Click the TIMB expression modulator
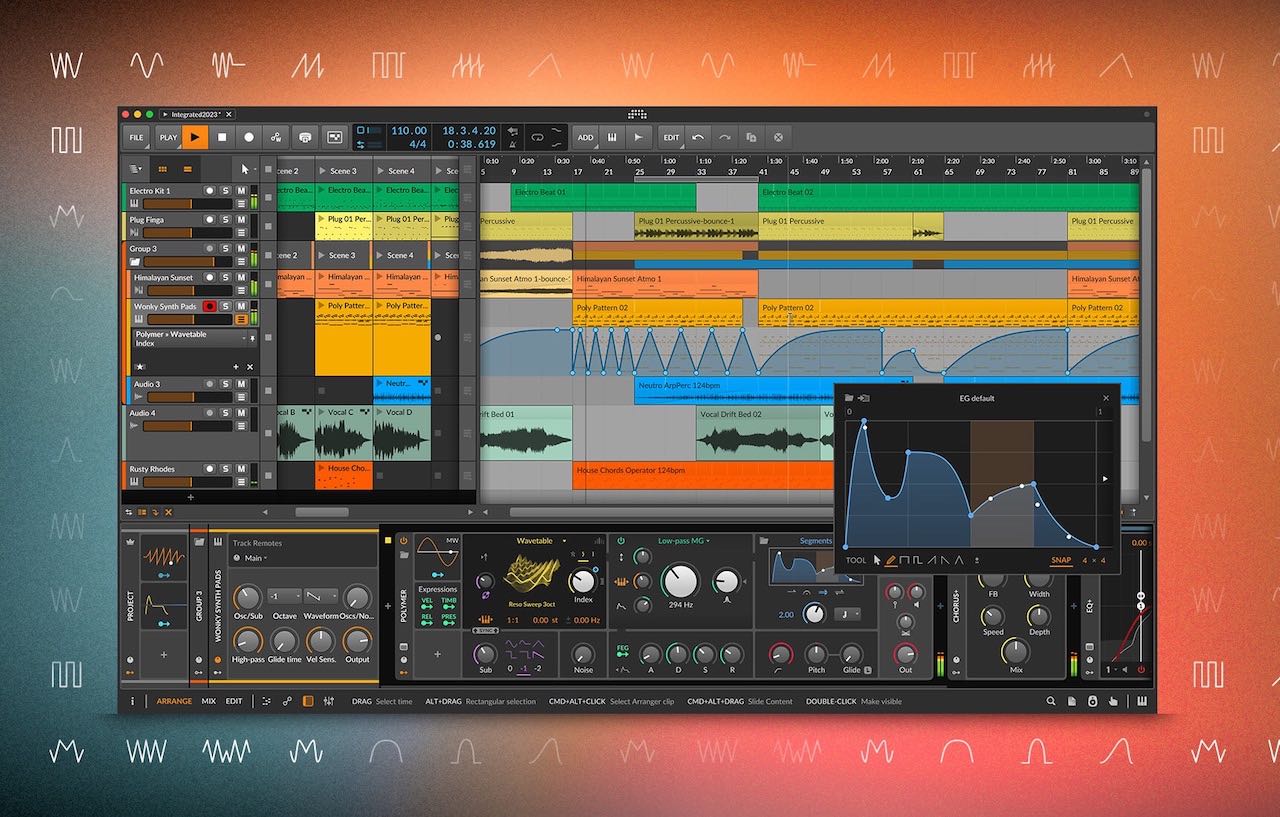The image size is (1280, 817). pos(449,604)
